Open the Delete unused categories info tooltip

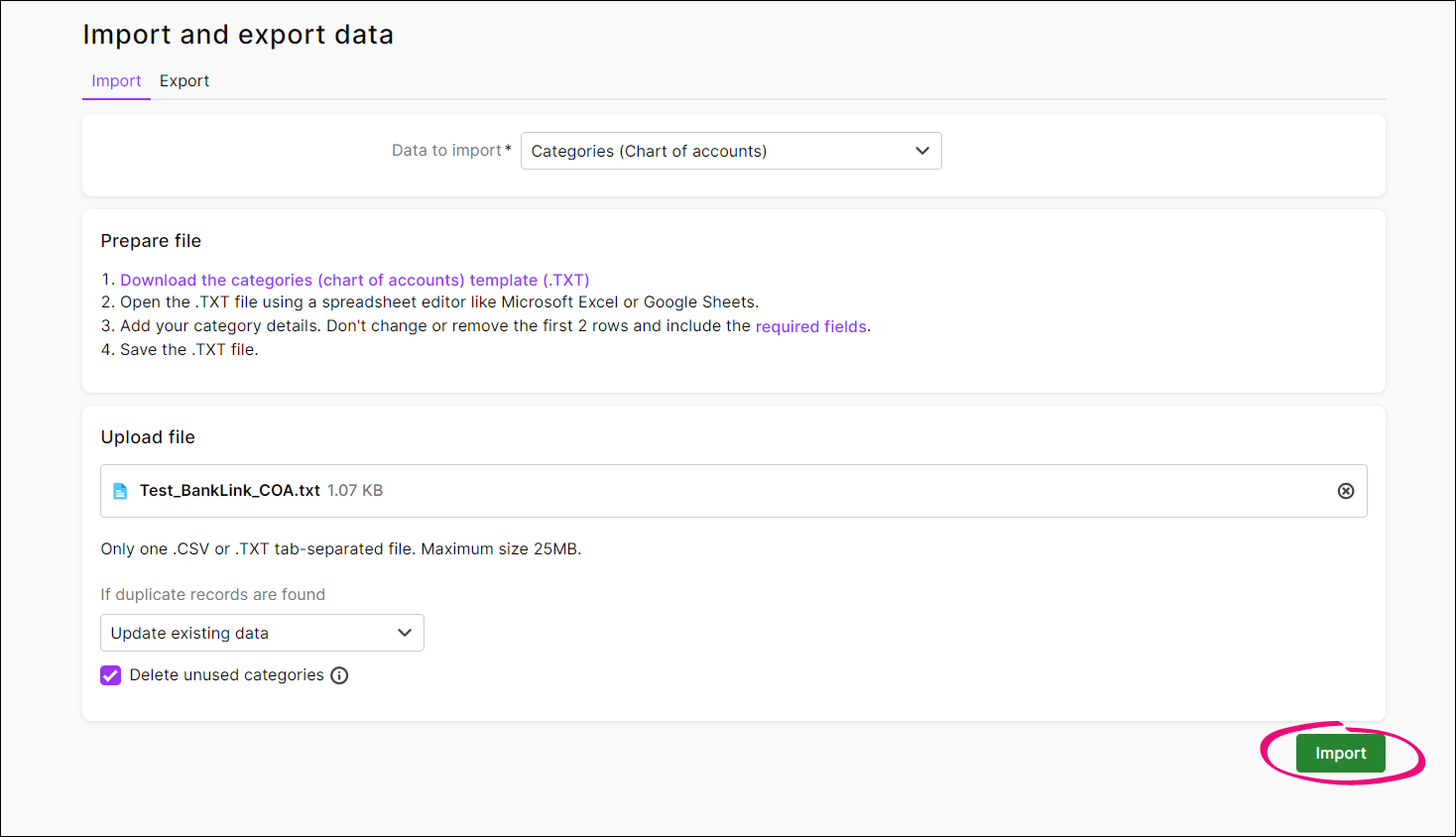[x=339, y=675]
